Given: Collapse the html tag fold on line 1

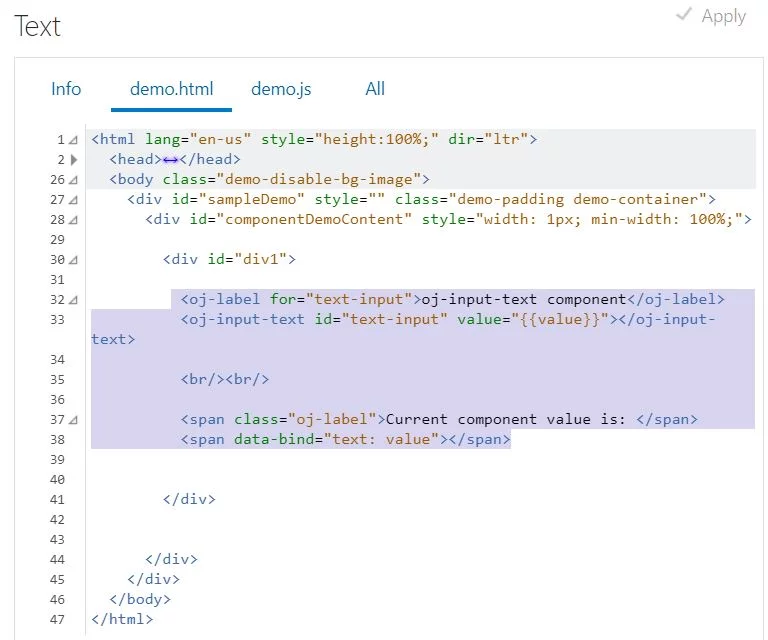Looking at the screenshot, I should point(73,140).
